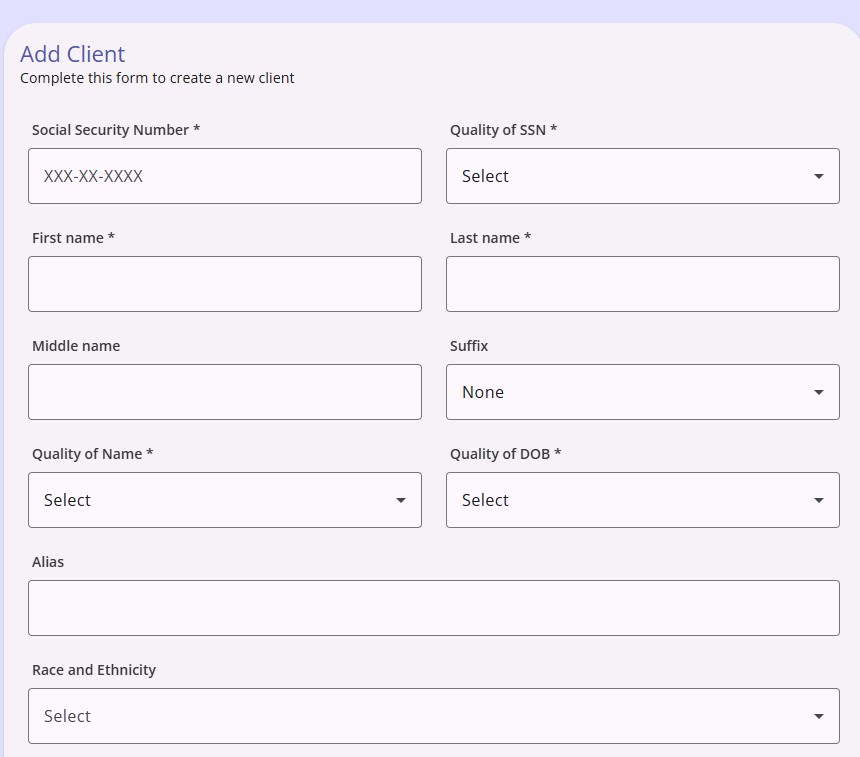Expand the Race and Ethnicity dropdown
This screenshot has height=757, width=860.
coord(434,716)
